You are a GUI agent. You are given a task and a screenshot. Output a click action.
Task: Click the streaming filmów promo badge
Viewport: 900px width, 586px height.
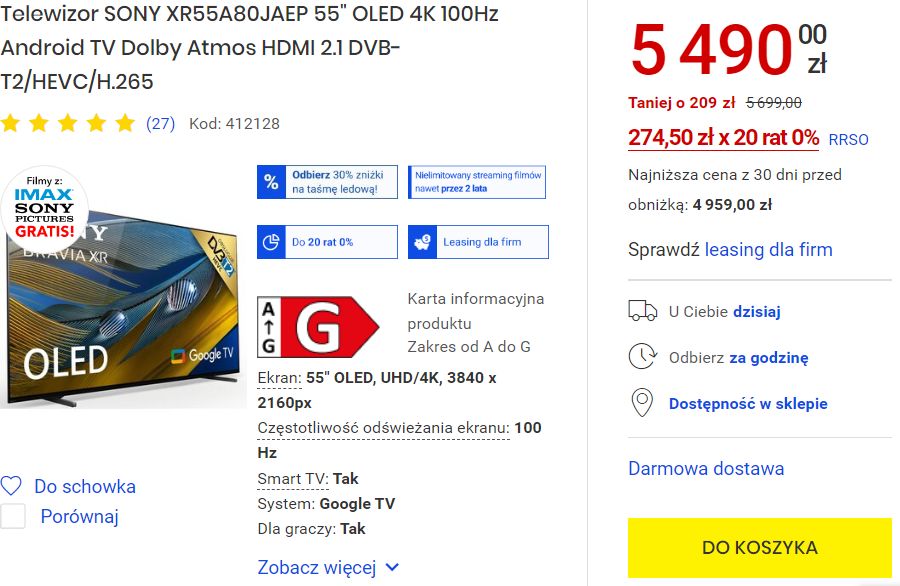click(x=477, y=181)
